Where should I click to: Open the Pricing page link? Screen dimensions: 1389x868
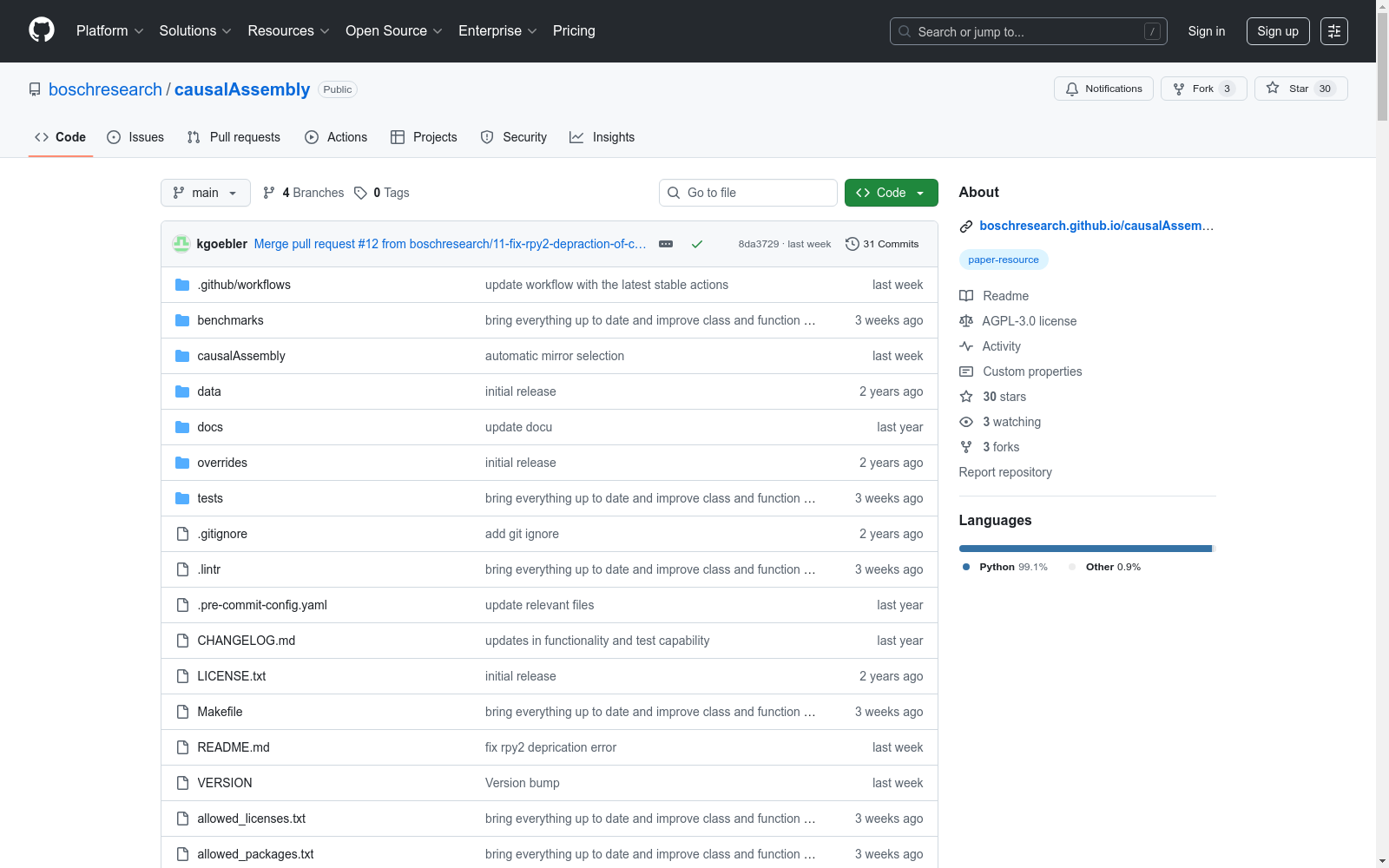click(x=574, y=31)
